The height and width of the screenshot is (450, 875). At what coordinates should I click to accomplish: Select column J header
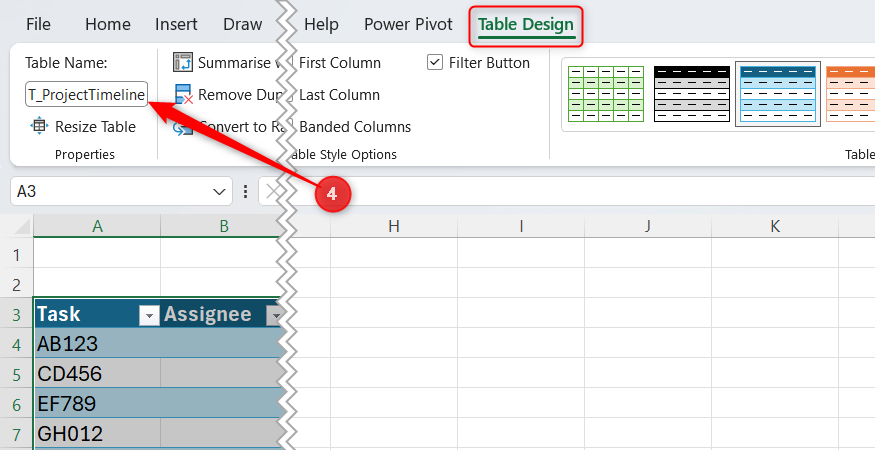(647, 226)
